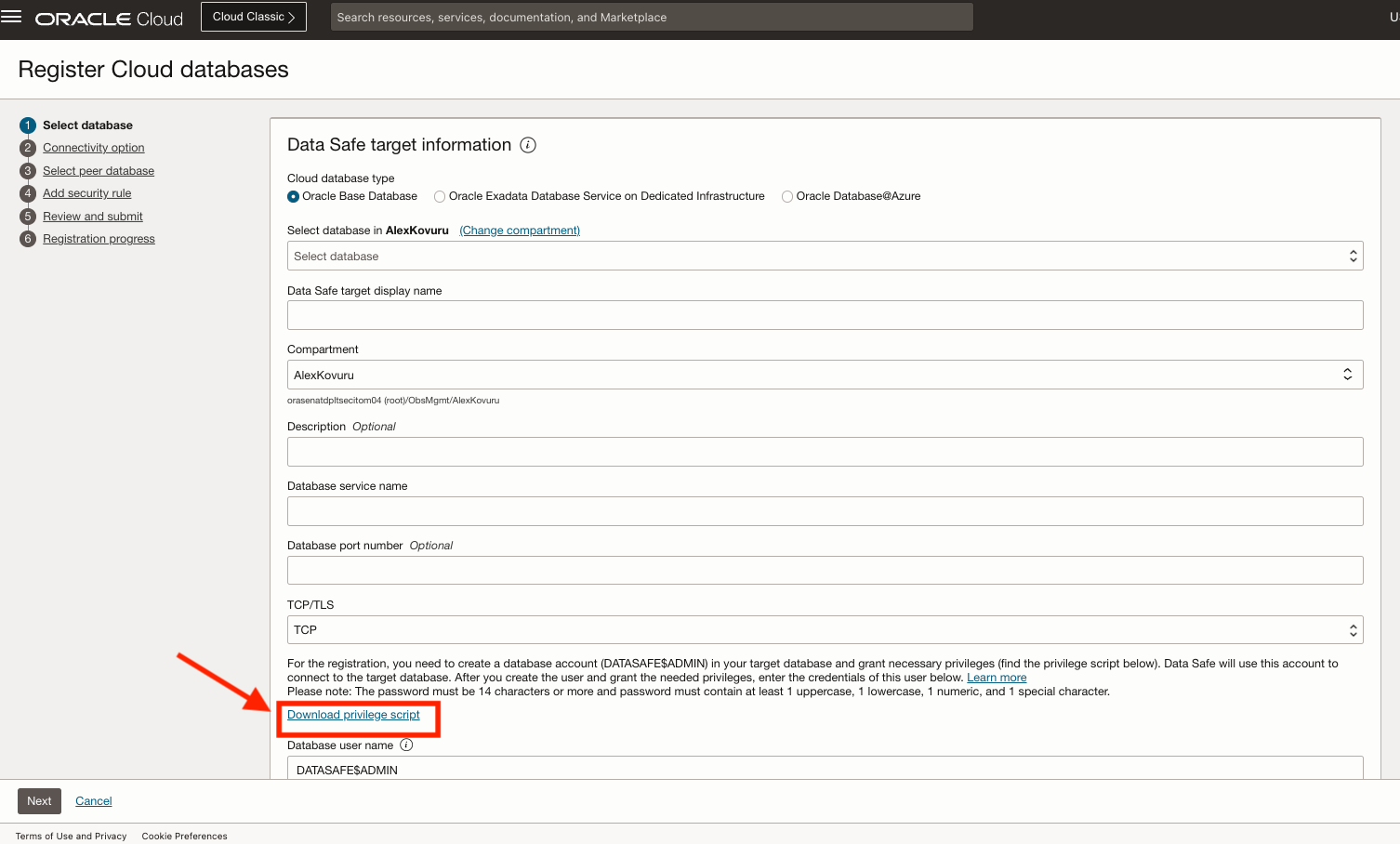The image size is (1400, 844).
Task: Click the Next button
Action: coord(39,801)
